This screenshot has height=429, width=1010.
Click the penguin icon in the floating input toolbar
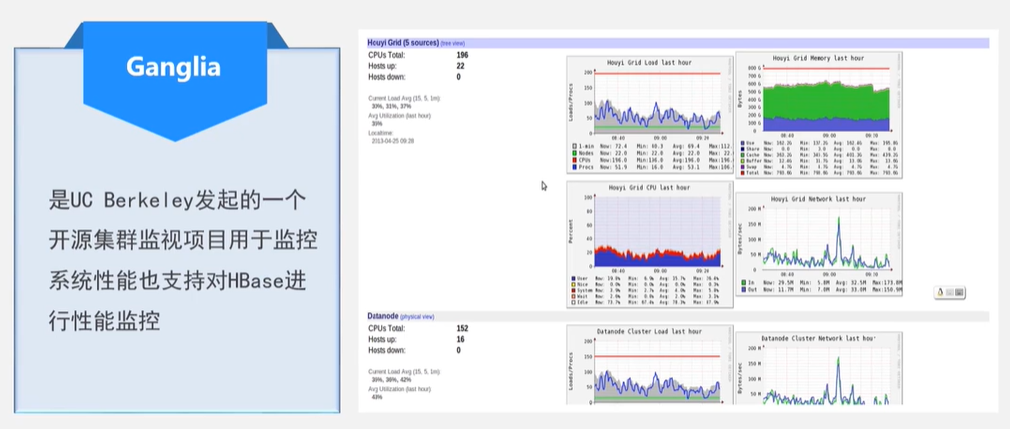pyautogui.click(x=940, y=292)
